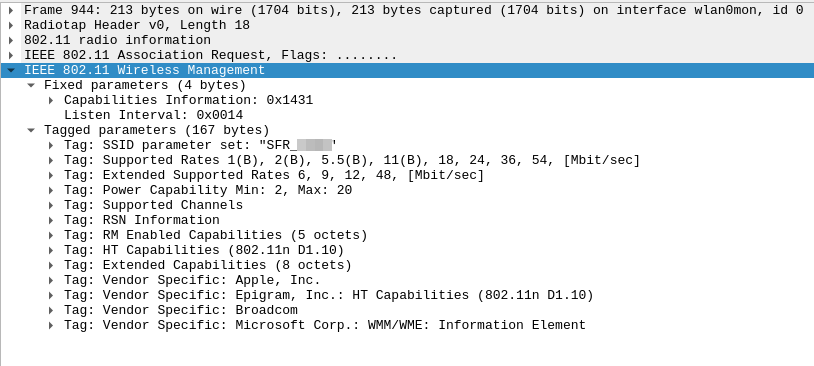
Task: Expand the Supported Channels tag
Action: [x=51, y=206]
